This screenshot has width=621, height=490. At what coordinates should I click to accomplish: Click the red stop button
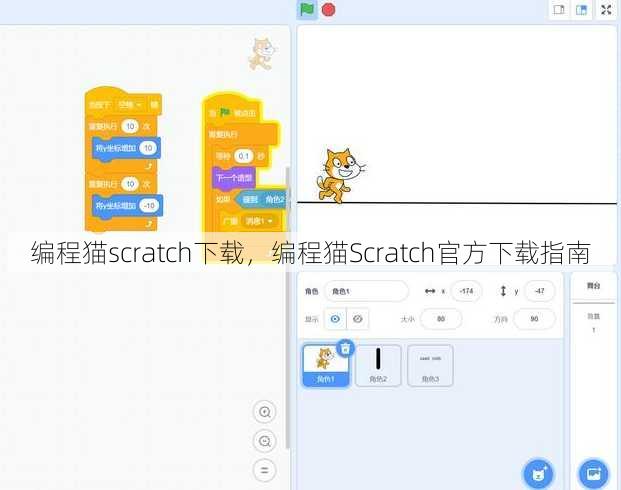(328, 10)
